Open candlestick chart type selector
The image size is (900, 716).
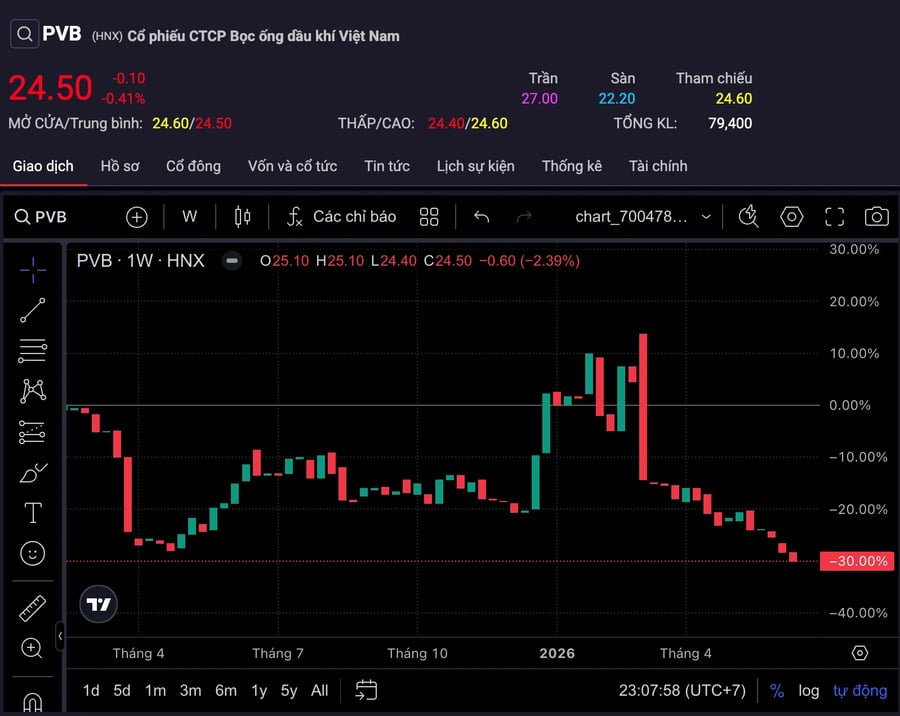point(242,216)
